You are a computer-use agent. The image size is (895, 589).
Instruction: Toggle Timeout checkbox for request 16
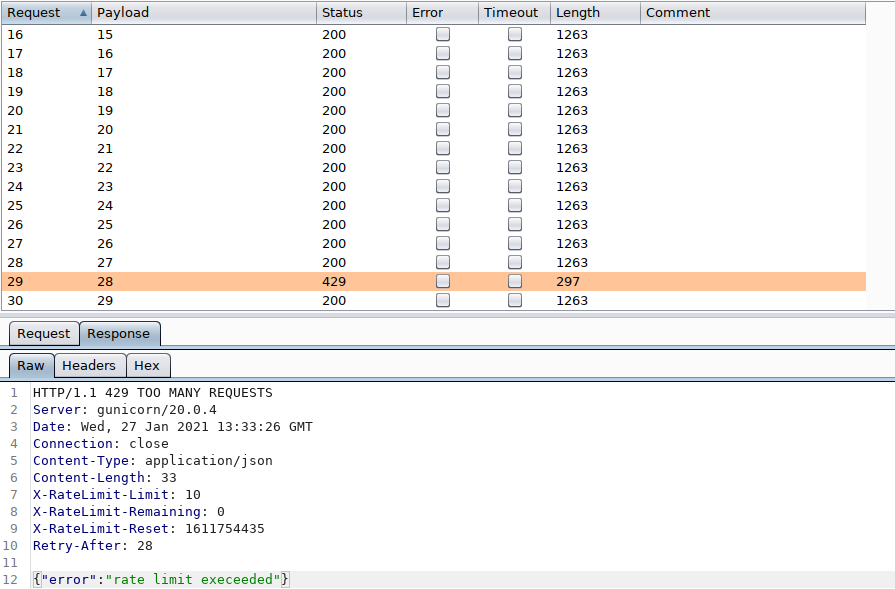[x=515, y=34]
